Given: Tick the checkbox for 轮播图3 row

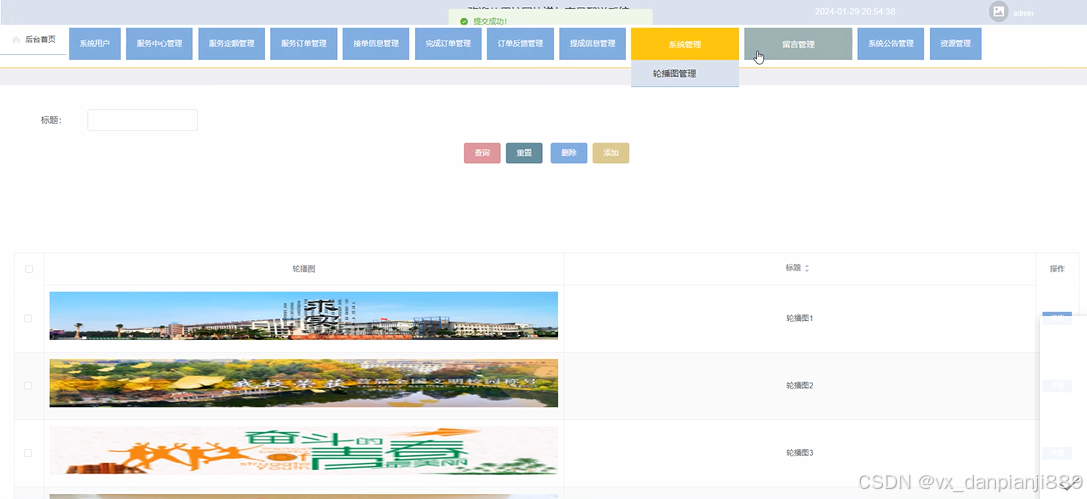Looking at the screenshot, I should click(28, 453).
